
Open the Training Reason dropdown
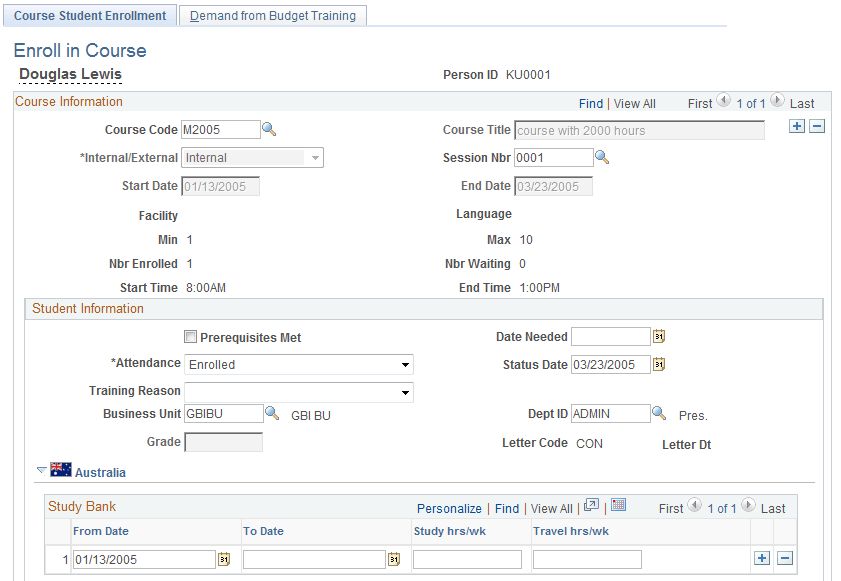click(x=404, y=391)
